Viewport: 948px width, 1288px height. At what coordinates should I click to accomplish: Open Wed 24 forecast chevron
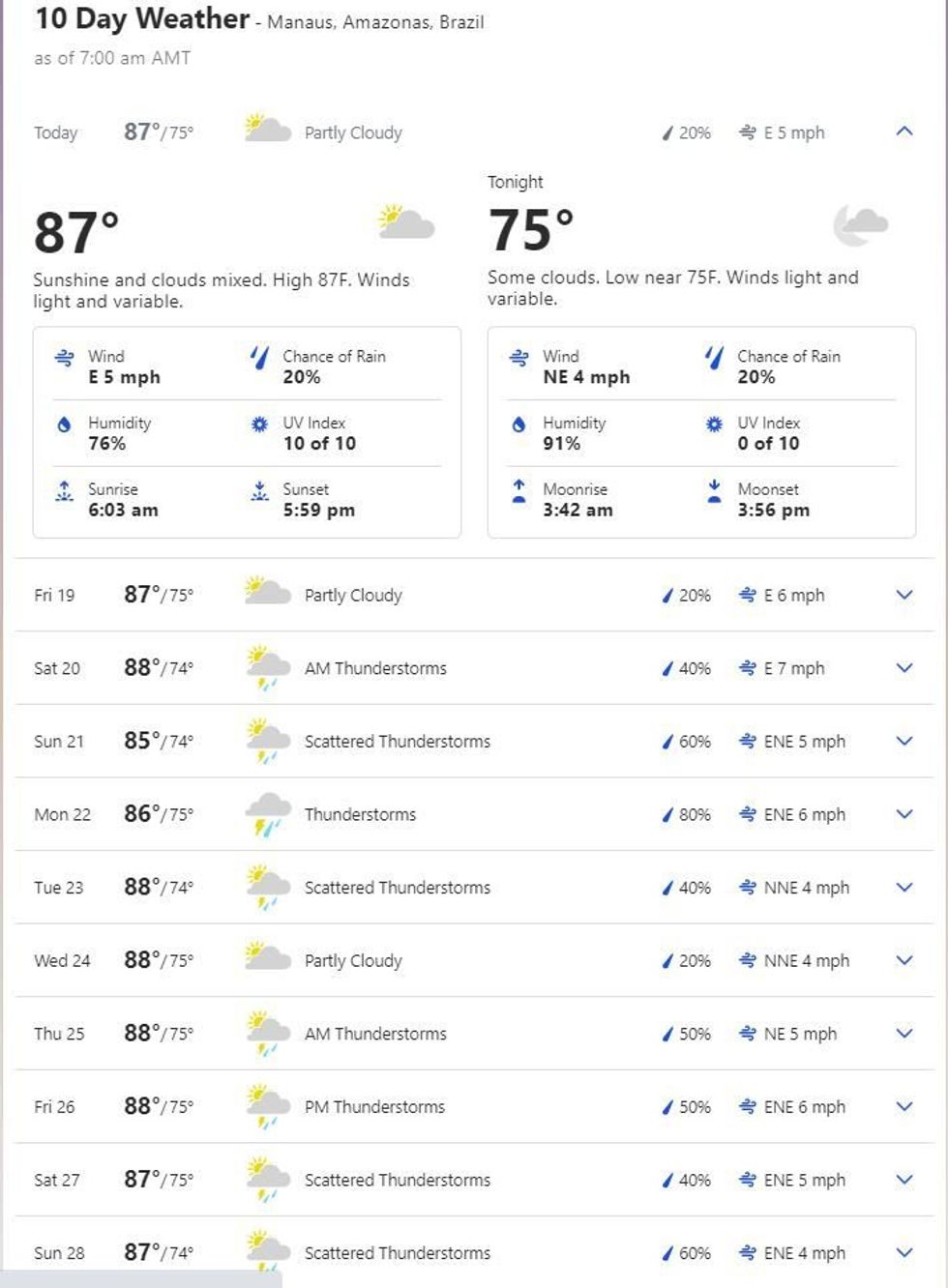[x=904, y=960]
